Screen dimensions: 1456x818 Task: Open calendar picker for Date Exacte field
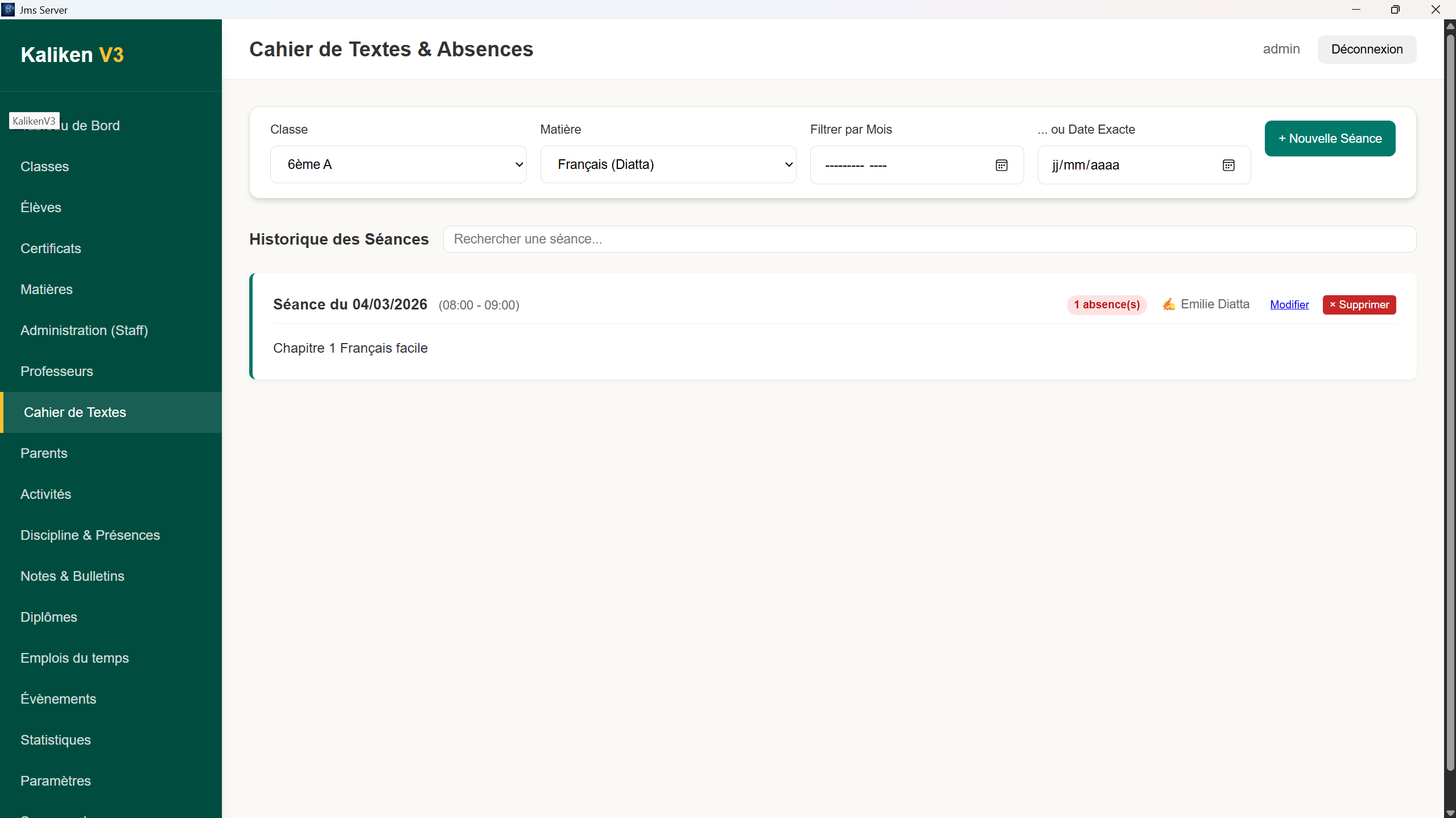(x=1228, y=165)
